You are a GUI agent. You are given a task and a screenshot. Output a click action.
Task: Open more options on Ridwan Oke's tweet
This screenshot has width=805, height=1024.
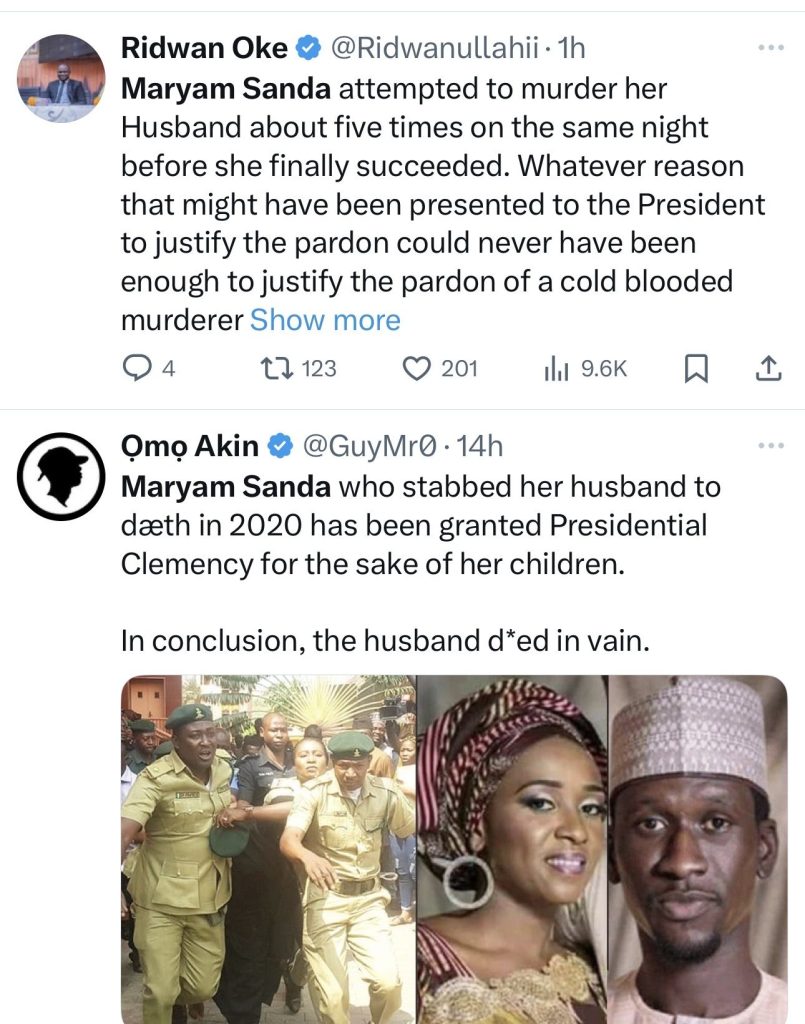tap(770, 47)
